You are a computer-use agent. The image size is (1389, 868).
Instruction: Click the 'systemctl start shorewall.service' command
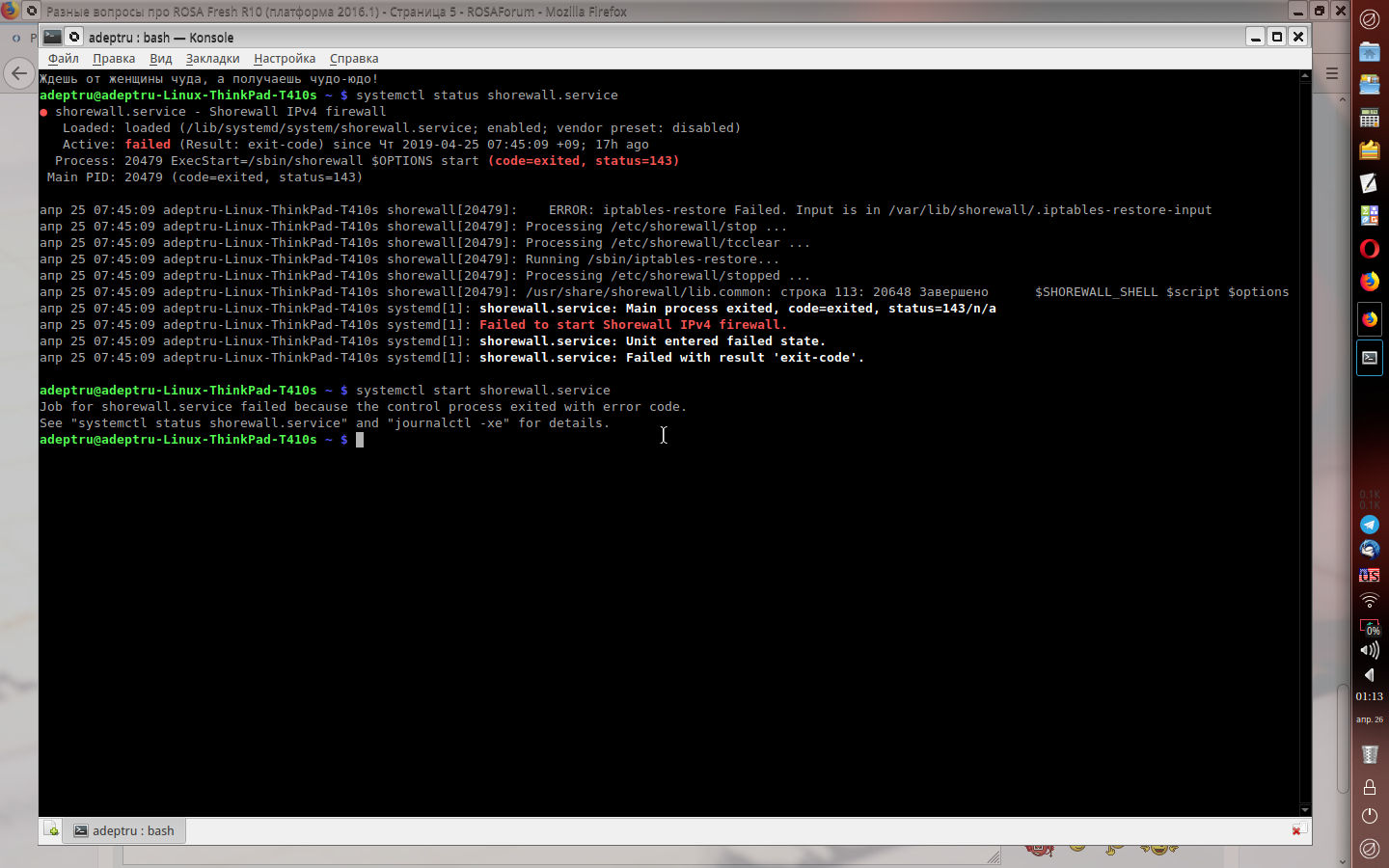point(483,391)
